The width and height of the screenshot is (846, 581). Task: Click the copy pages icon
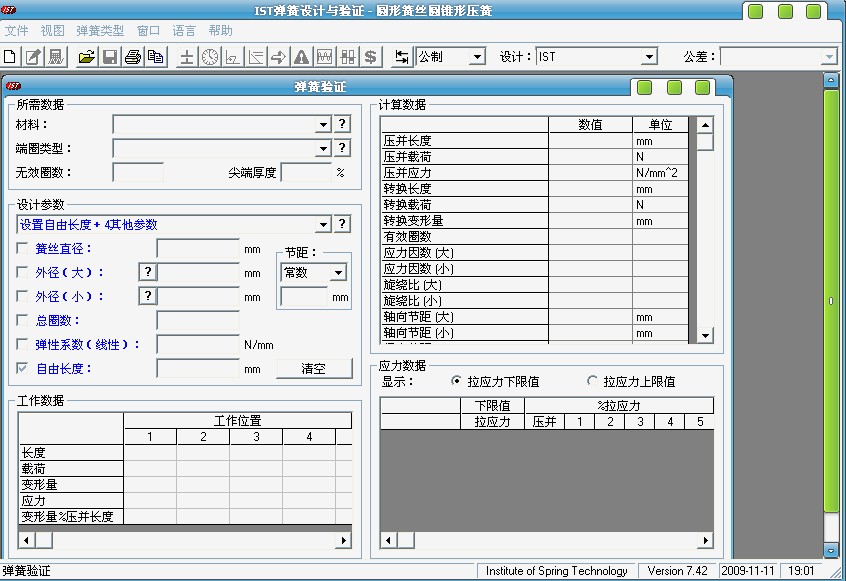pyautogui.click(x=156, y=57)
